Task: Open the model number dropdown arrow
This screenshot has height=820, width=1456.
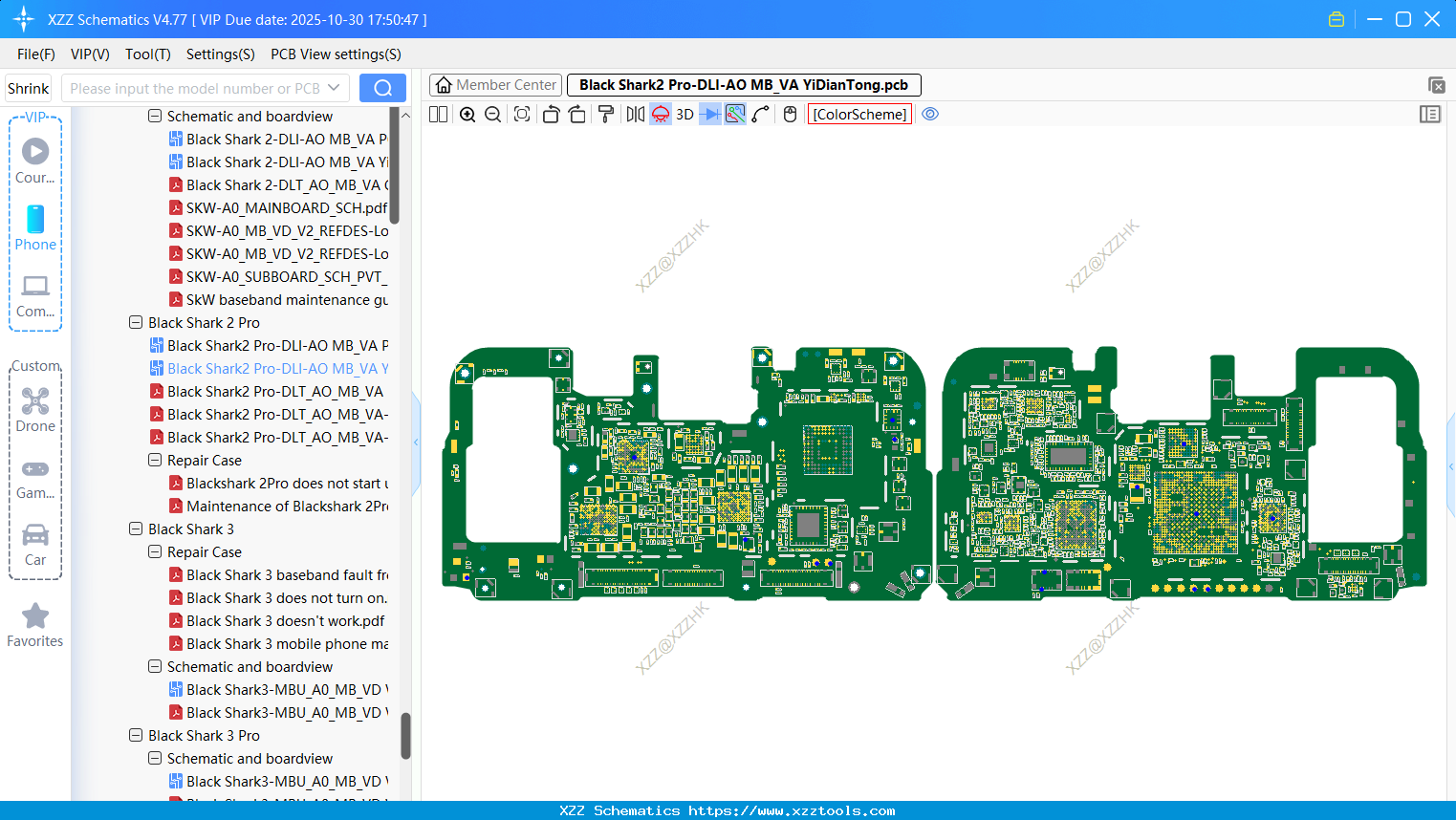Action: [x=334, y=88]
